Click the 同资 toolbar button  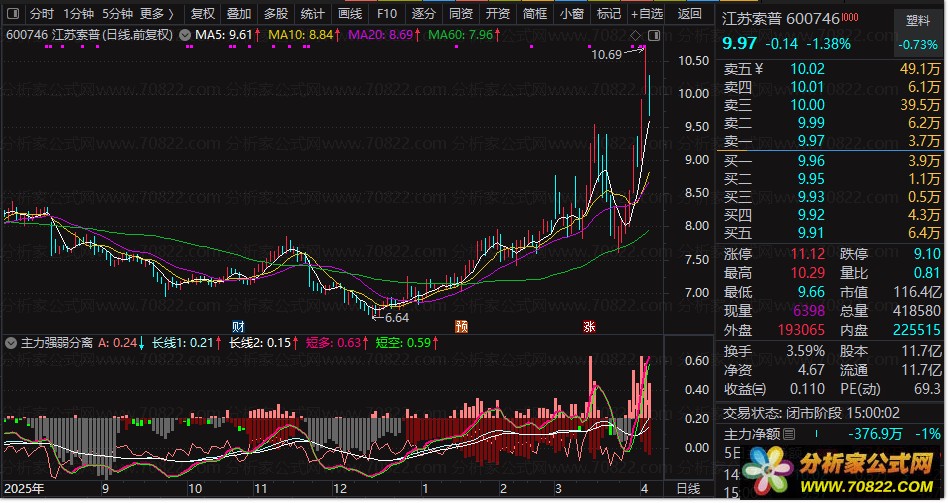tap(460, 13)
